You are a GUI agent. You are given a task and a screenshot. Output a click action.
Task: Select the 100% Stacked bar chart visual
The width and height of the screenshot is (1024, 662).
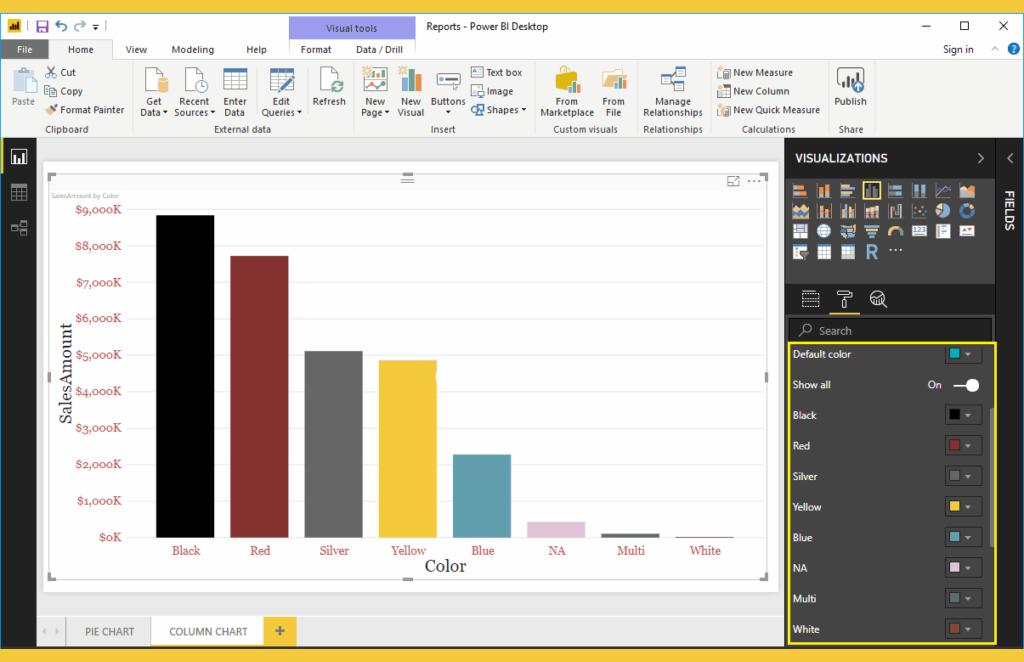point(895,191)
